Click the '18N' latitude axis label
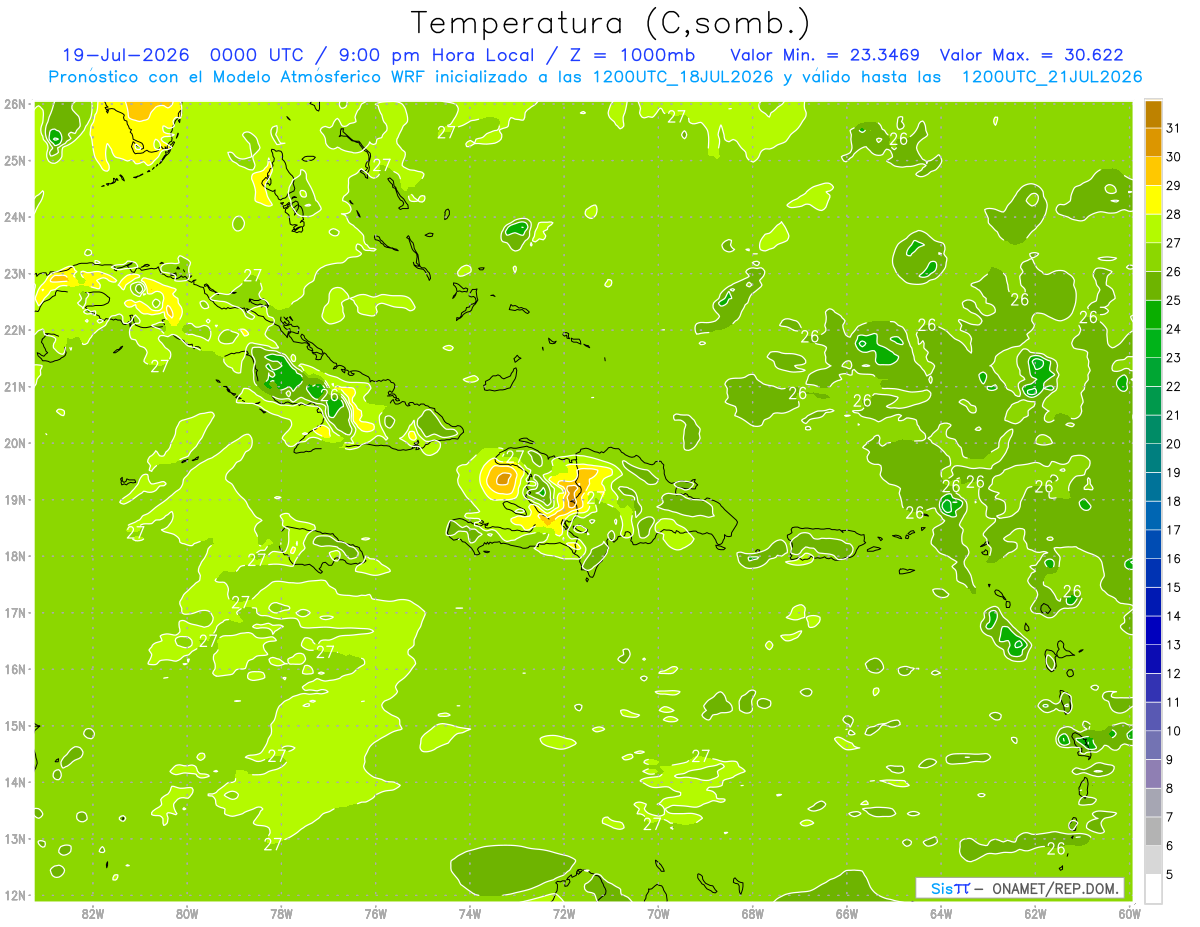This screenshot has height=927, width=1200. [15, 556]
